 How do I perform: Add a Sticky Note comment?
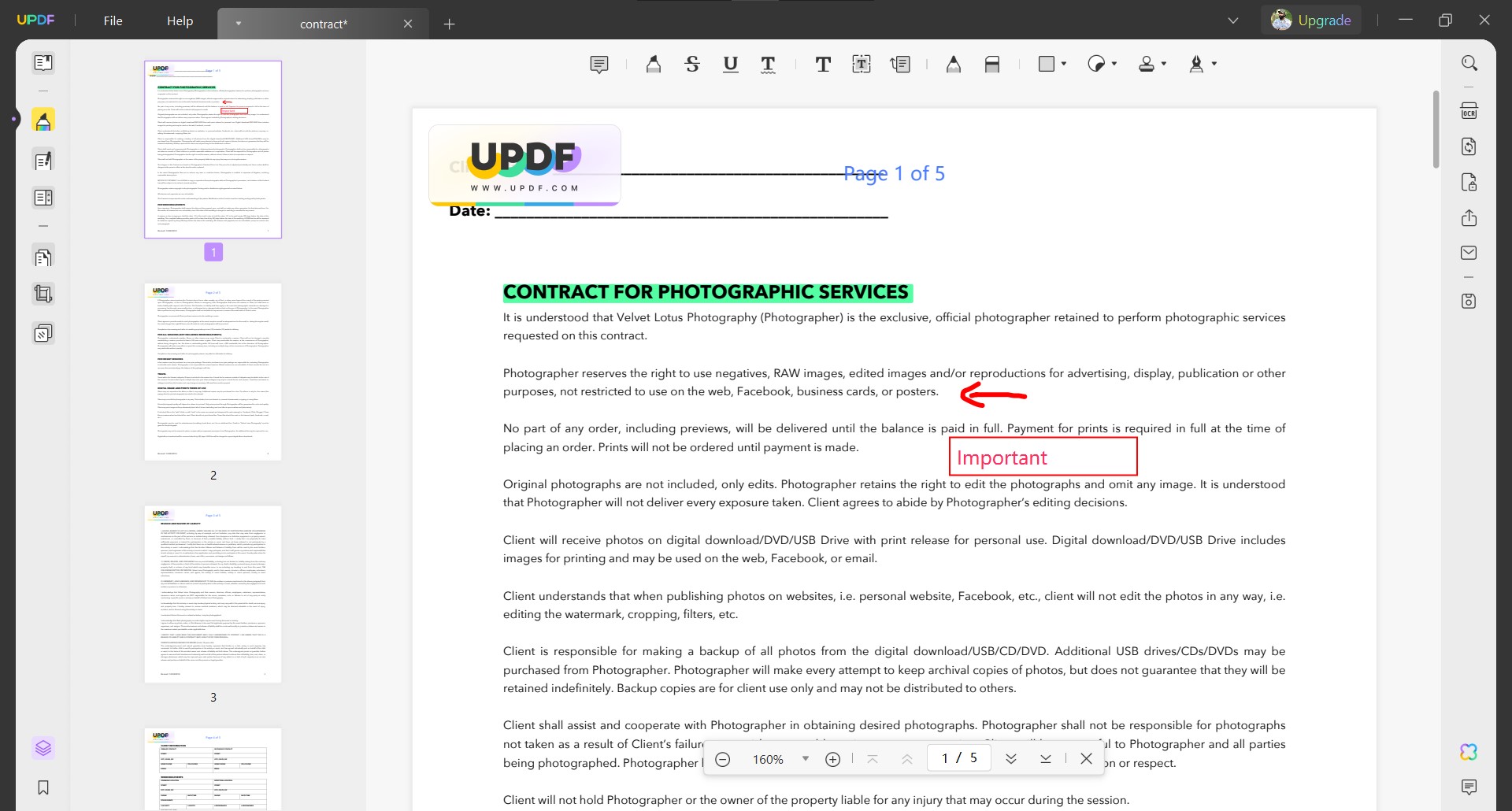(600, 64)
